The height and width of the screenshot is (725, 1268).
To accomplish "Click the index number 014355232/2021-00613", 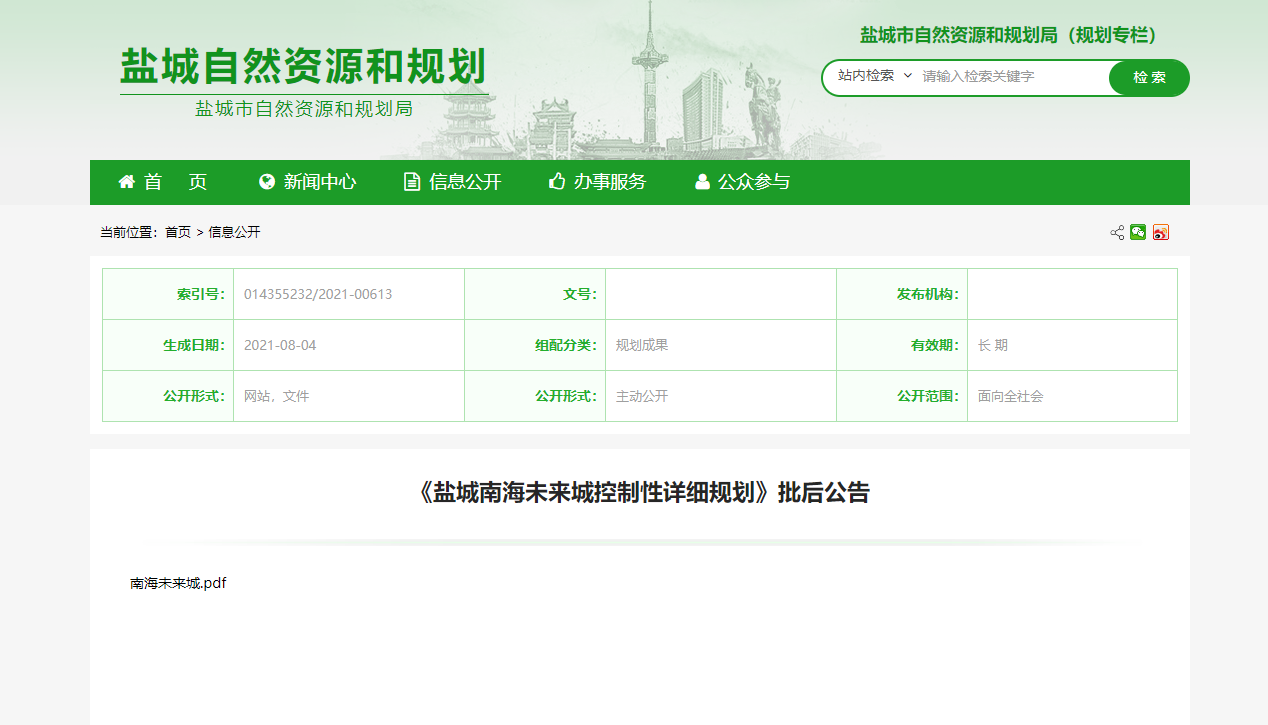I will [x=318, y=294].
